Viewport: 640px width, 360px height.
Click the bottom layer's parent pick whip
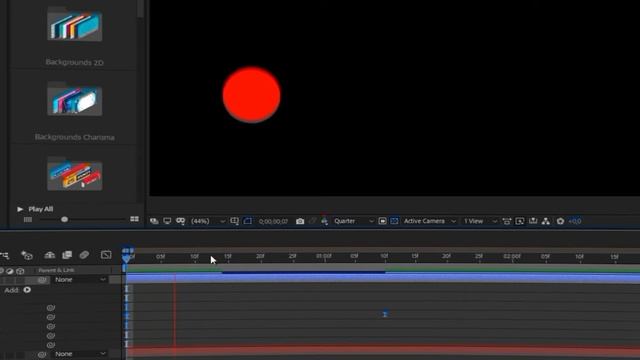click(x=42, y=354)
